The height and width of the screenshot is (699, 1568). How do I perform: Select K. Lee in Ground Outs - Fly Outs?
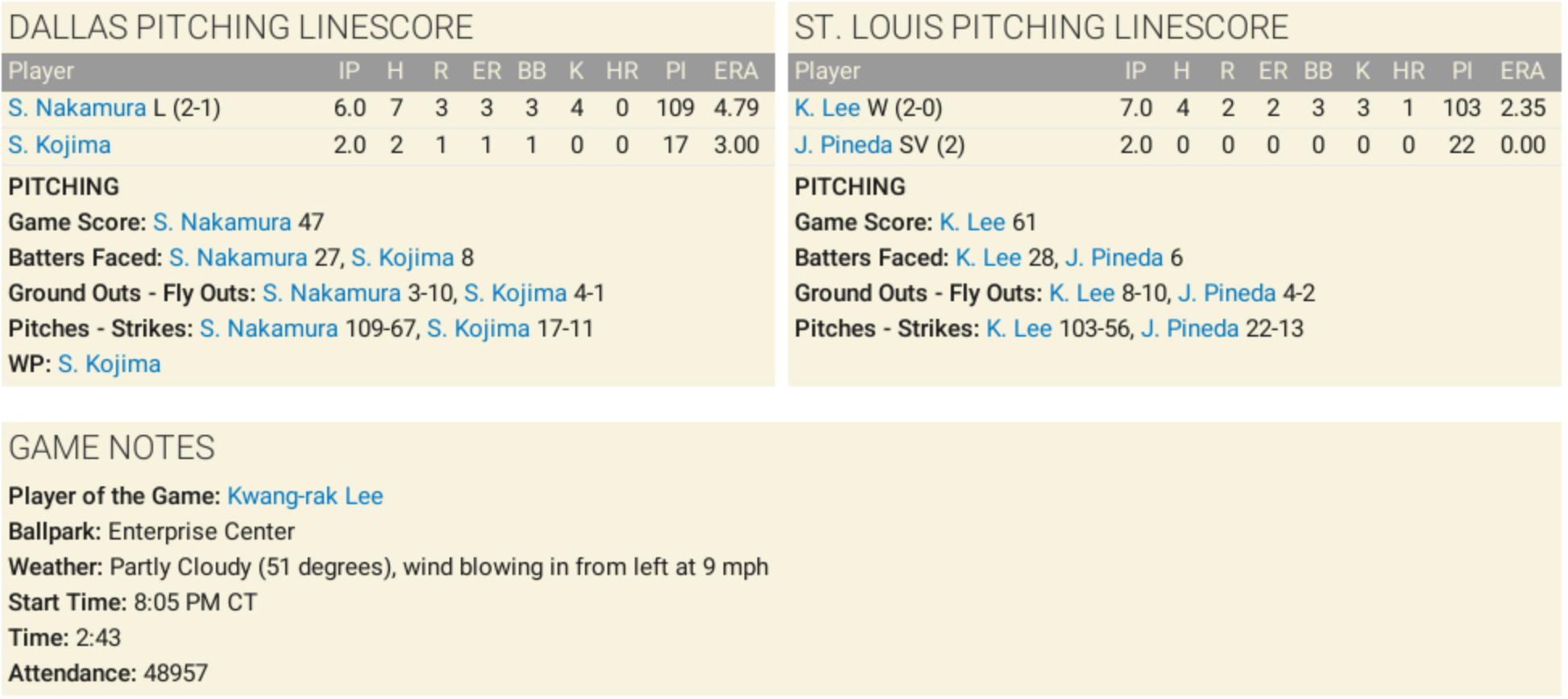point(1081,293)
